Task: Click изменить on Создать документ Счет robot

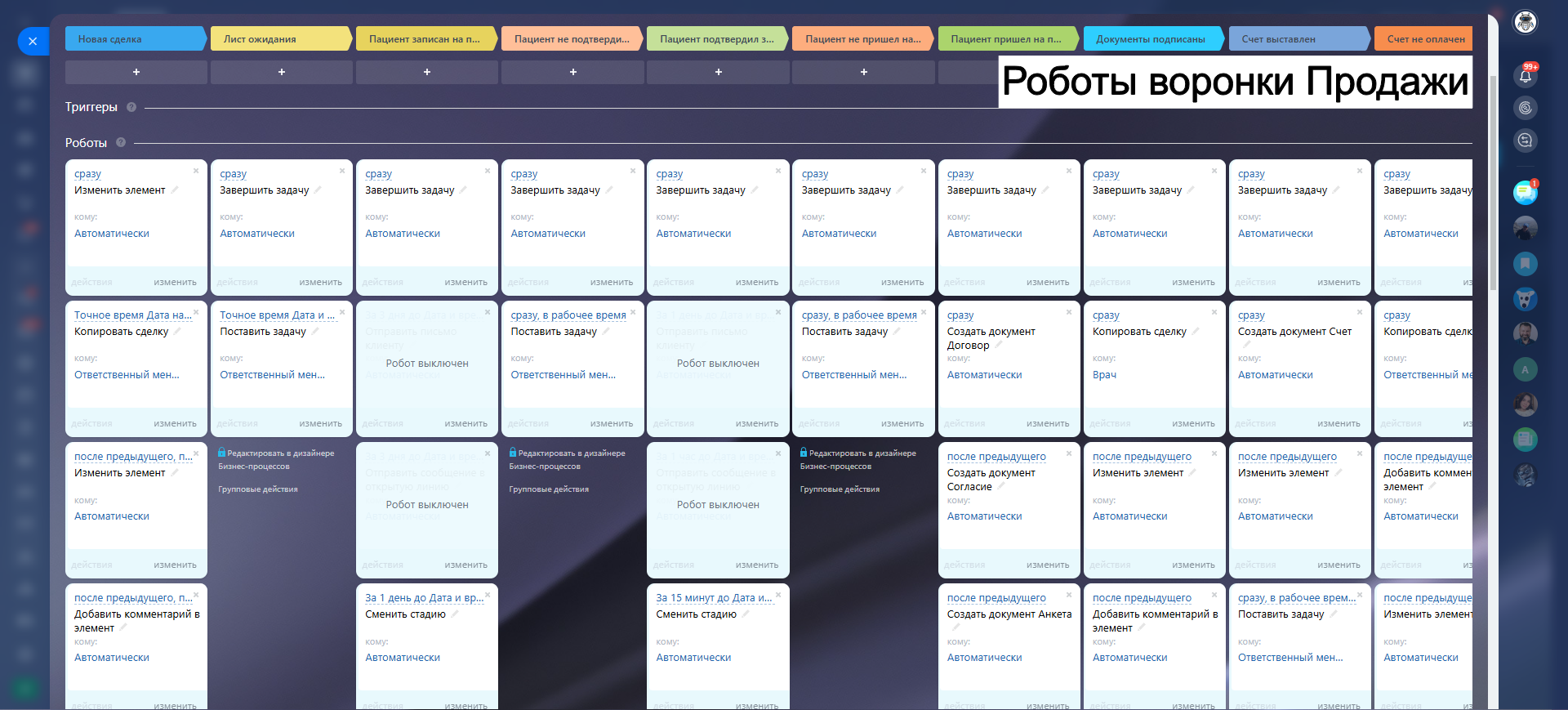Action: tap(1339, 424)
